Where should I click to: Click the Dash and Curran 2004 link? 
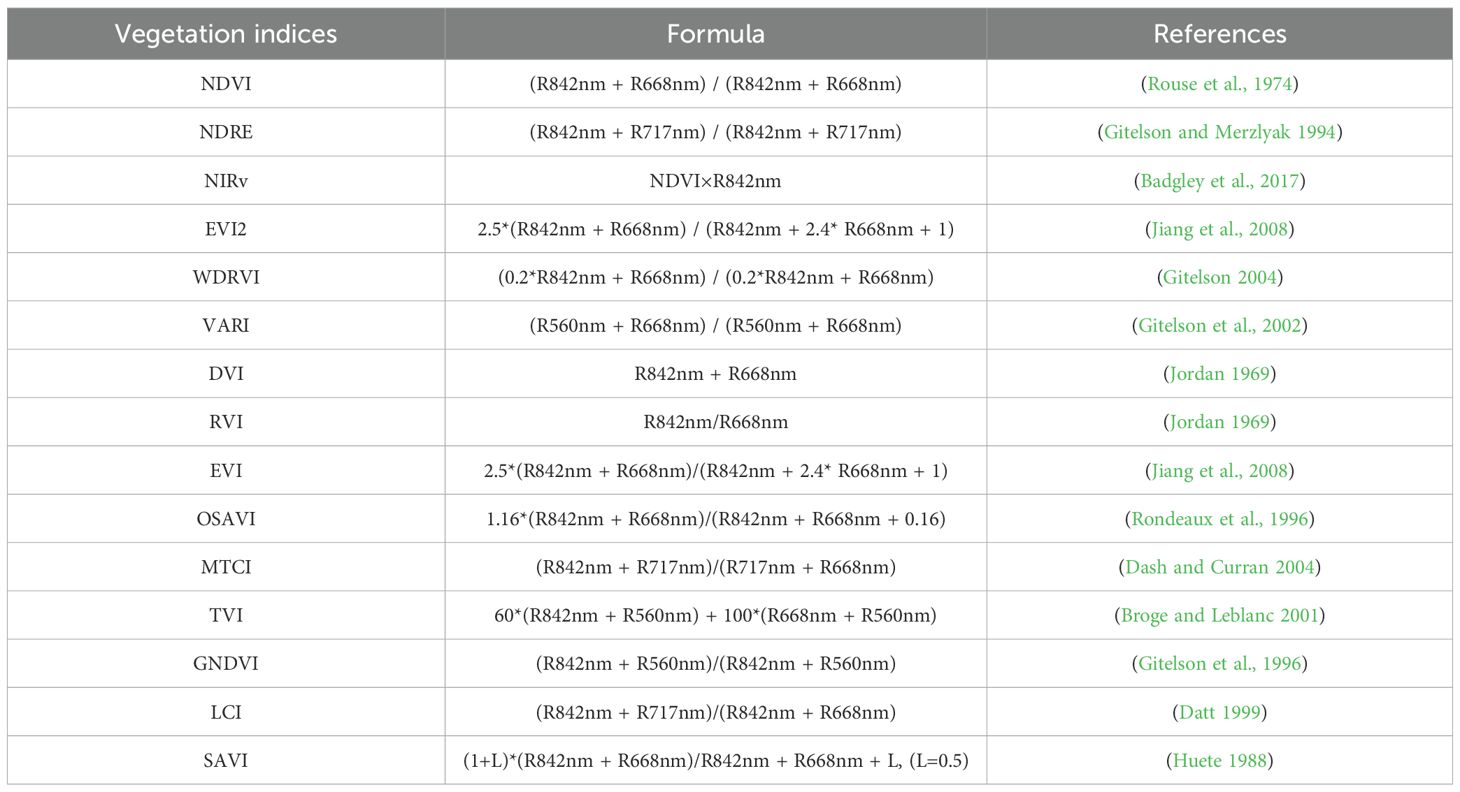pyautogui.click(x=1219, y=567)
